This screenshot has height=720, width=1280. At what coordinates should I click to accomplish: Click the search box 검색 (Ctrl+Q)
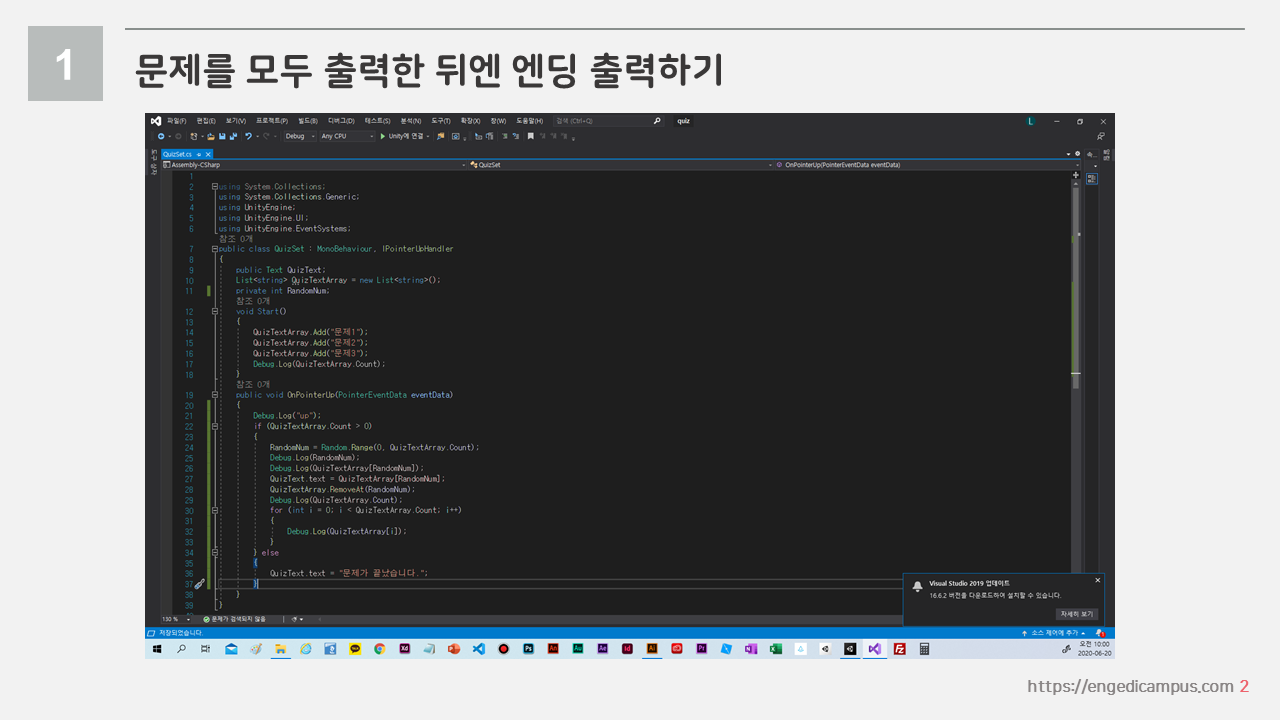point(607,121)
